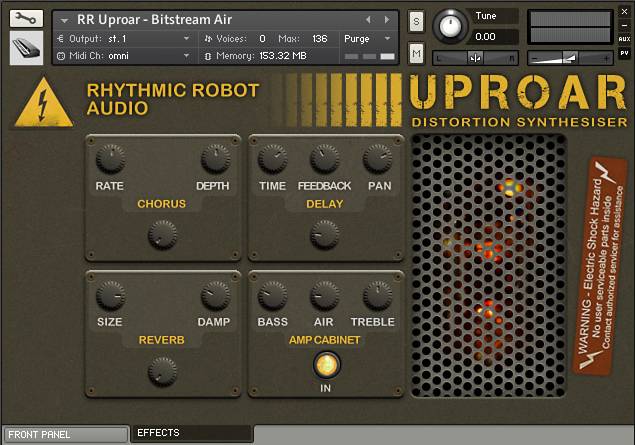
Task: Switch to the EFFECTS tab
Action: (x=192, y=433)
